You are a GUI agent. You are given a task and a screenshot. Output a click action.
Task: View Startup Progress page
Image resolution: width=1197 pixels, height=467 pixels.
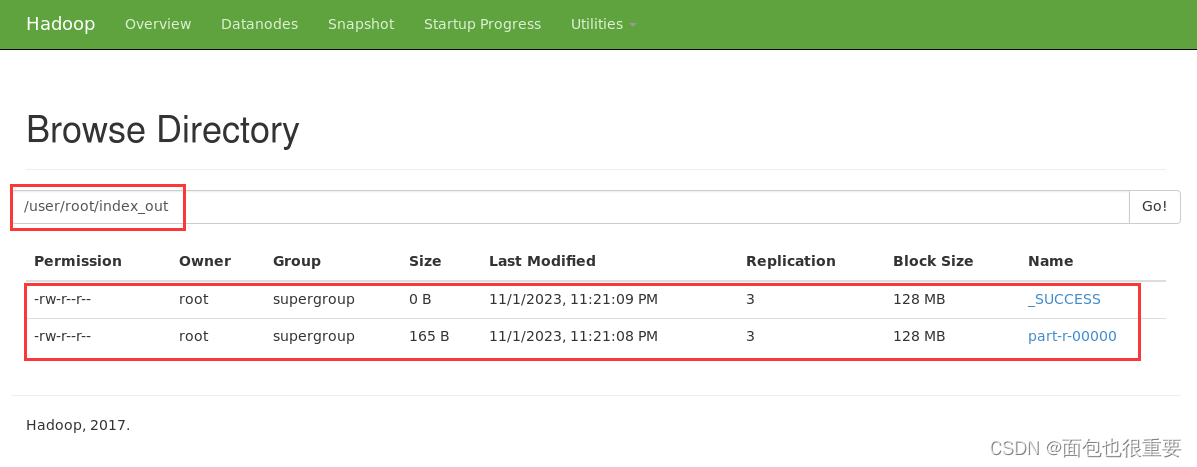click(482, 24)
